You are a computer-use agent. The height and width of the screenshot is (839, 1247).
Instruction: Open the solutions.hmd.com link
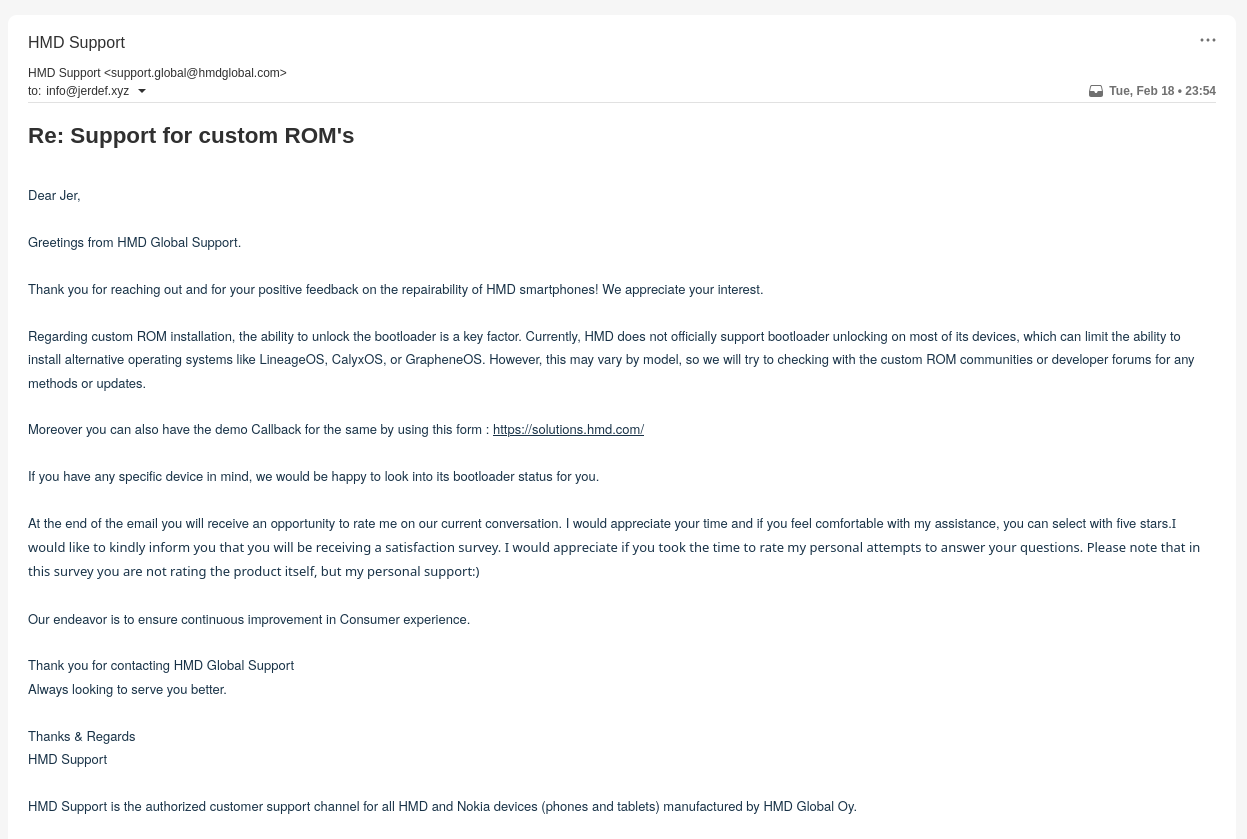click(568, 430)
